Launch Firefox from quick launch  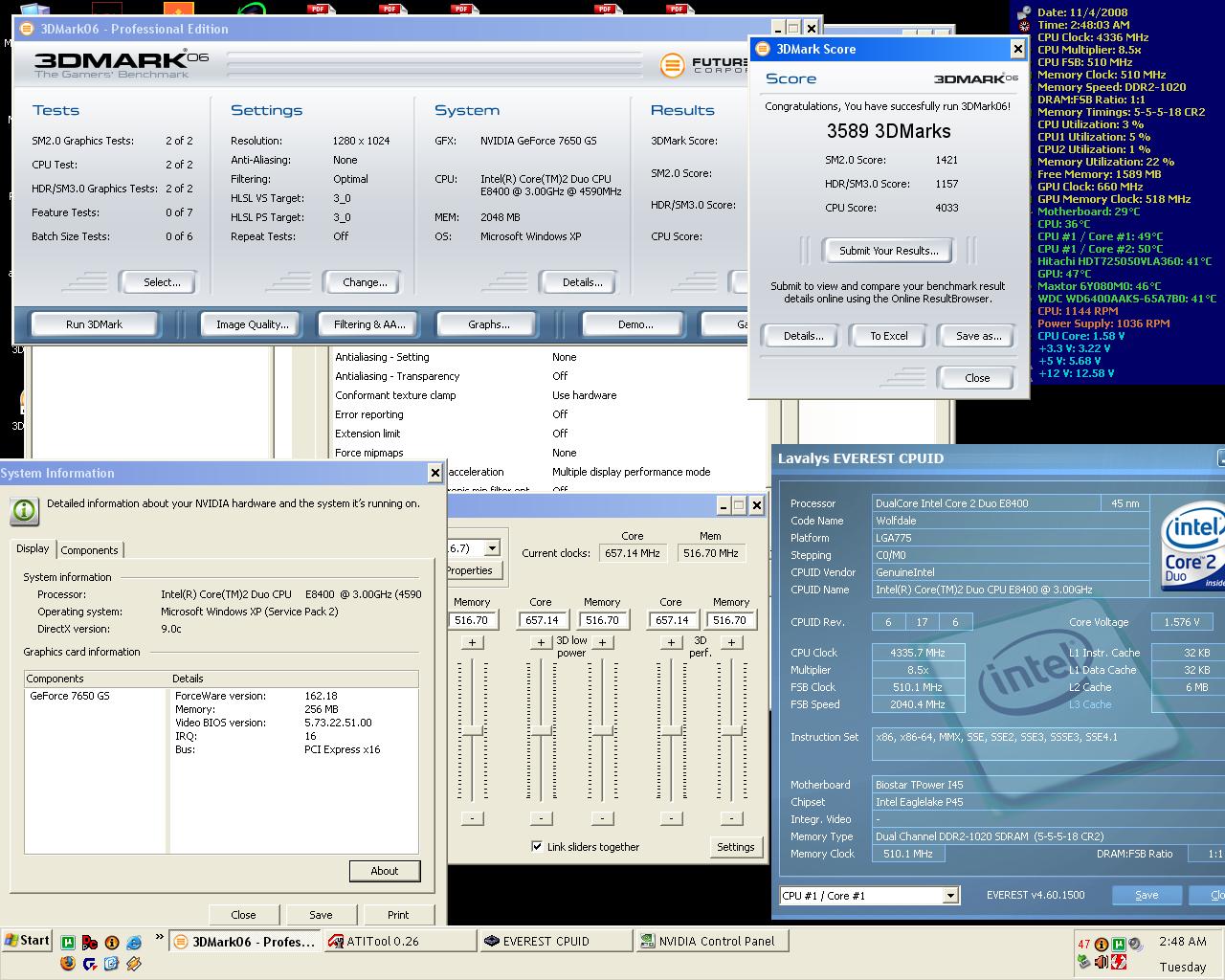click(x=68, y=963)
